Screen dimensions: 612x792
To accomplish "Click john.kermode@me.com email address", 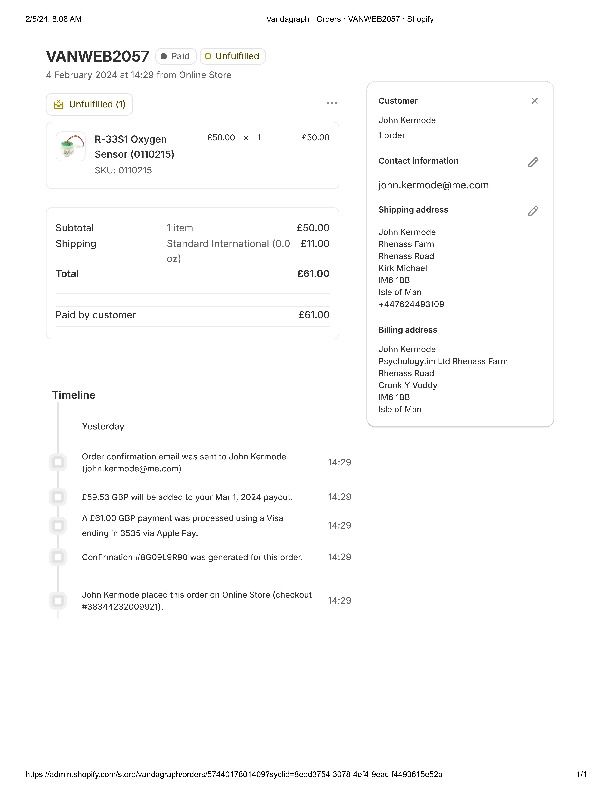I will click(433, 185).
